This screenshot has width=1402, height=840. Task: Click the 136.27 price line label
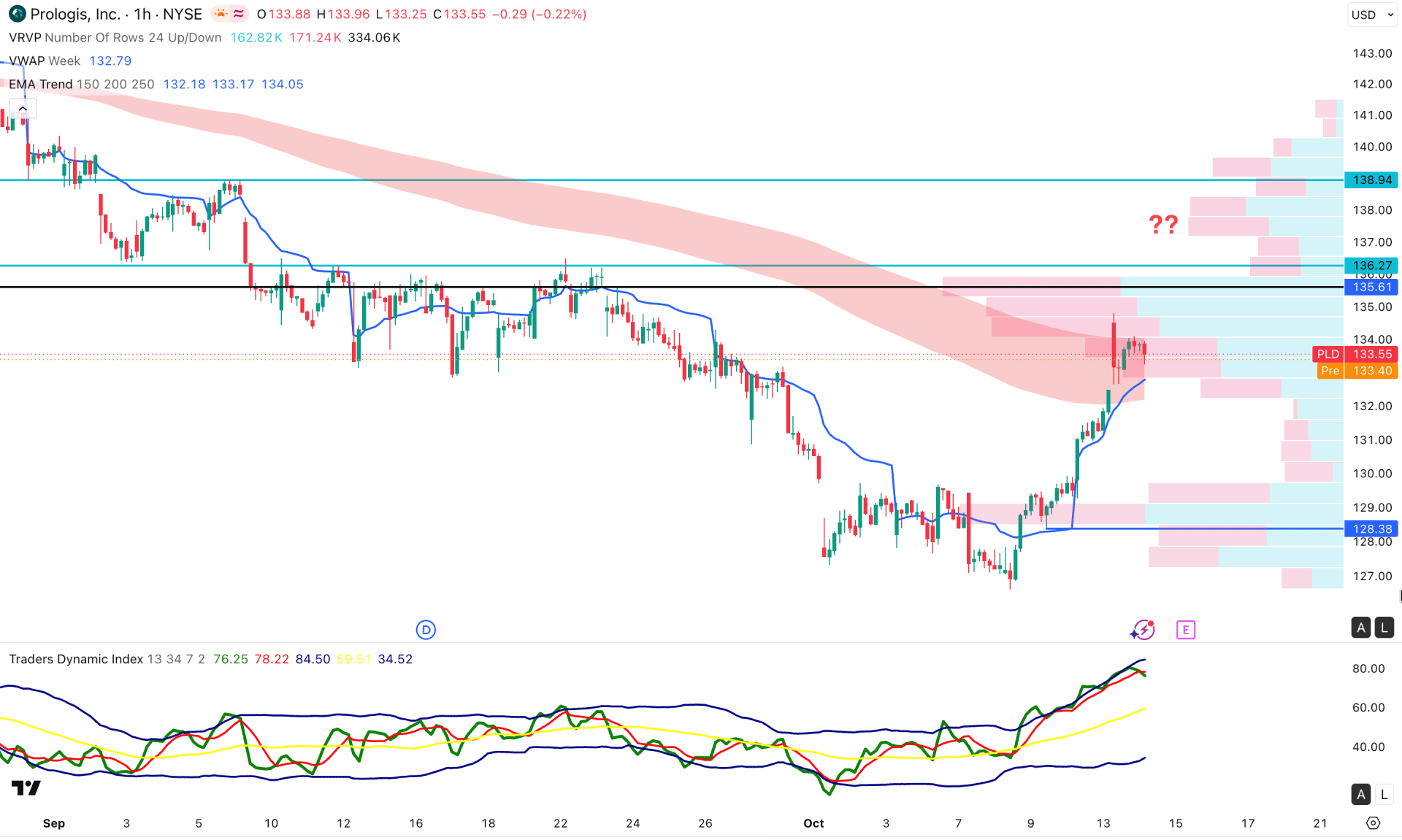click(1372, 266)
